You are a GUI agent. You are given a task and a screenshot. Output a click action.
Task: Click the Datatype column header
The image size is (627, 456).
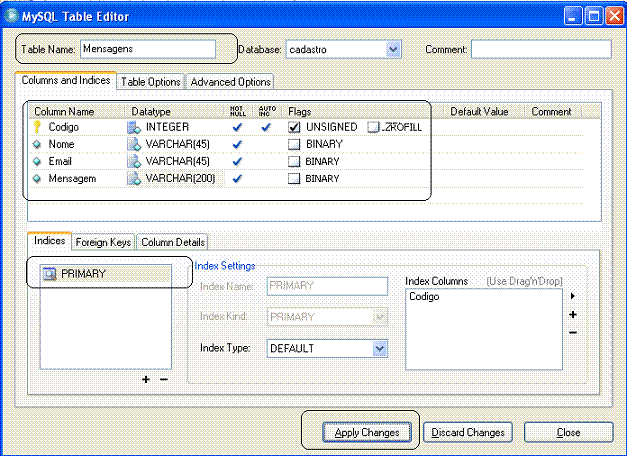point(151,111)
